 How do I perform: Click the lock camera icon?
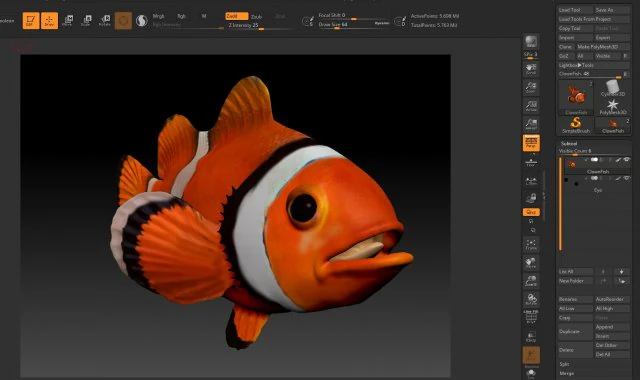click(531, 198)
